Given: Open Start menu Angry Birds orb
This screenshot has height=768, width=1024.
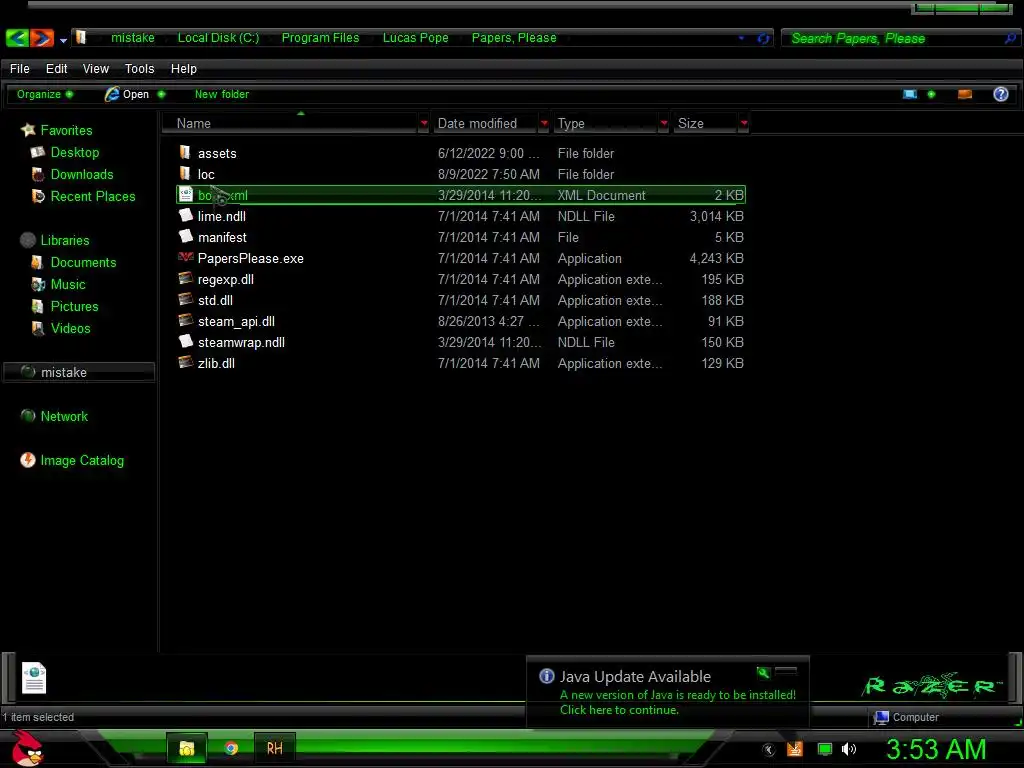Looking at the screenshot, I should point(27,748).
